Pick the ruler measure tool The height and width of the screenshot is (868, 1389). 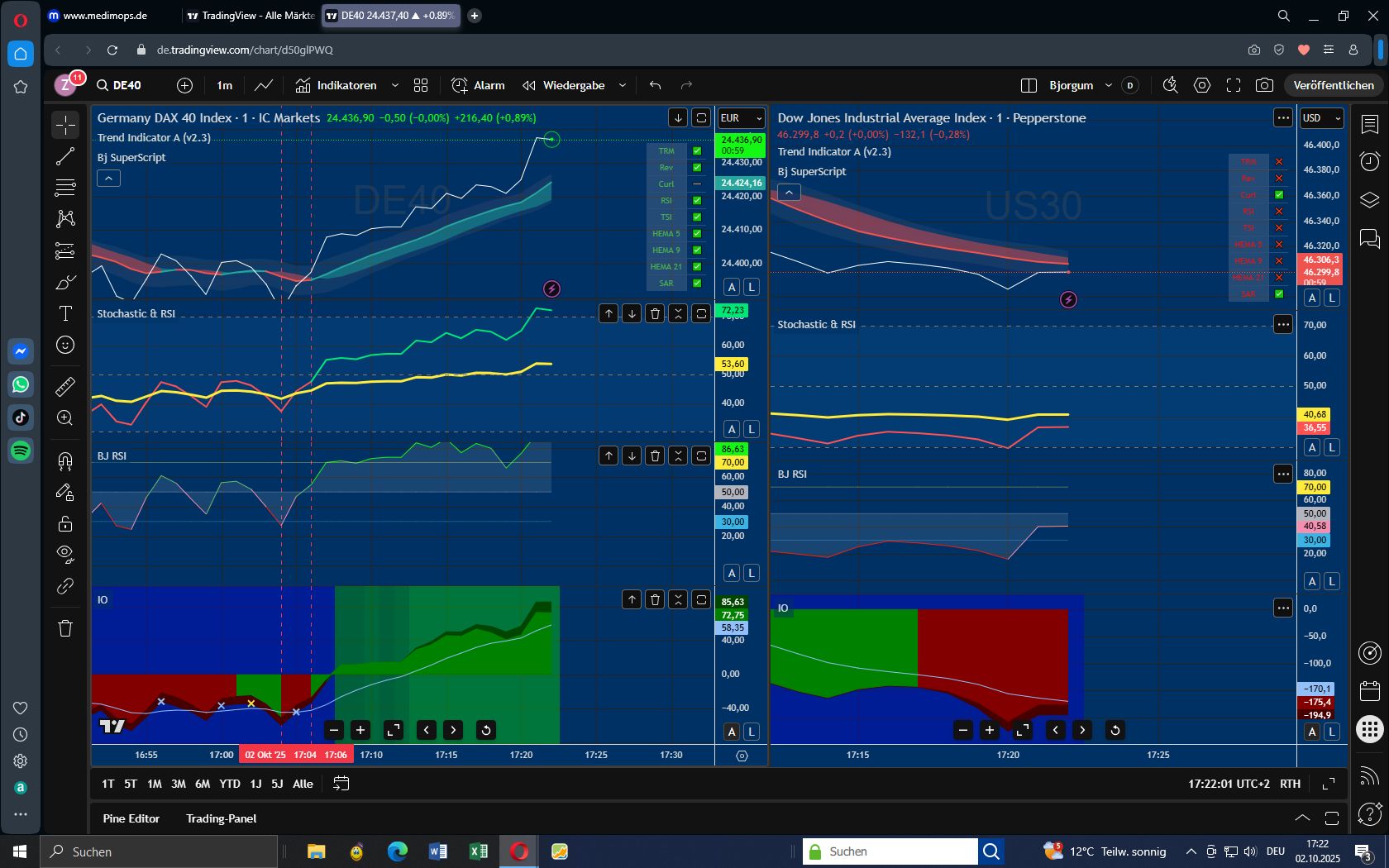click(x=65, y=386)
